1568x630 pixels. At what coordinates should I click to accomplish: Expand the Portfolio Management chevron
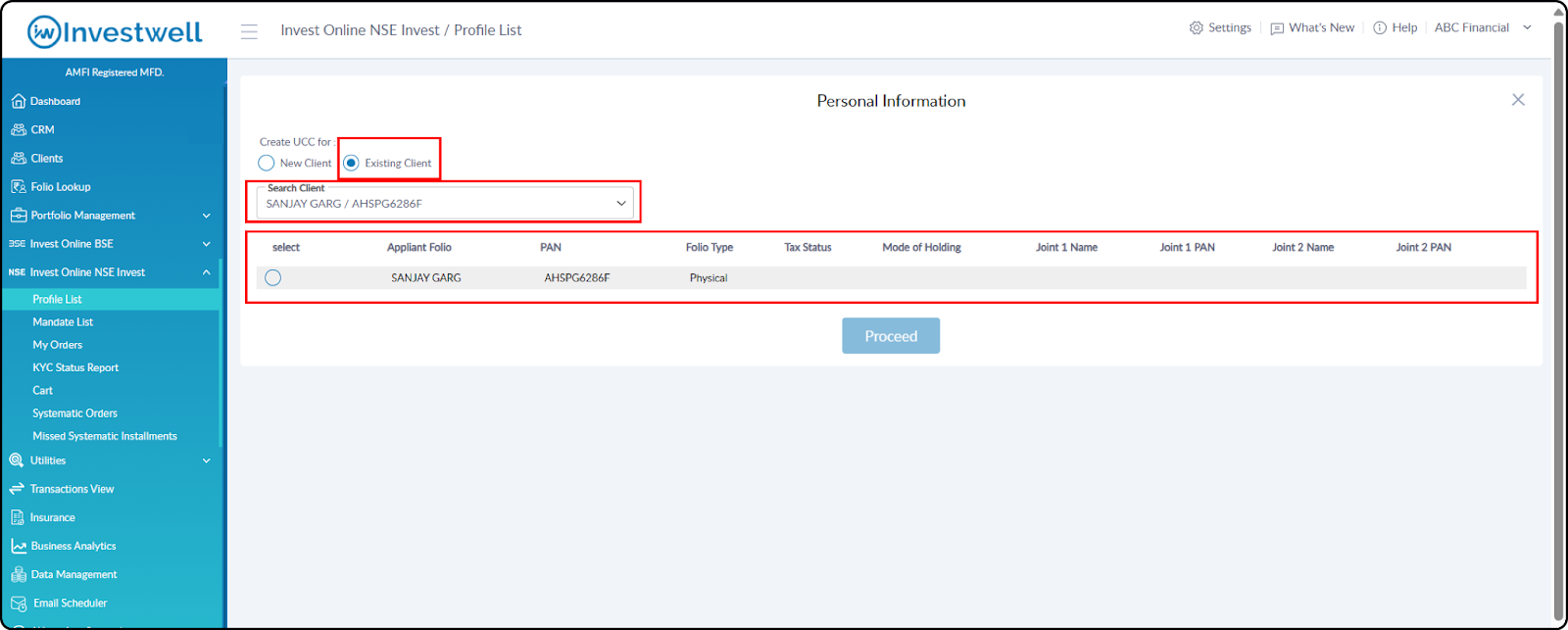(207, 216)
